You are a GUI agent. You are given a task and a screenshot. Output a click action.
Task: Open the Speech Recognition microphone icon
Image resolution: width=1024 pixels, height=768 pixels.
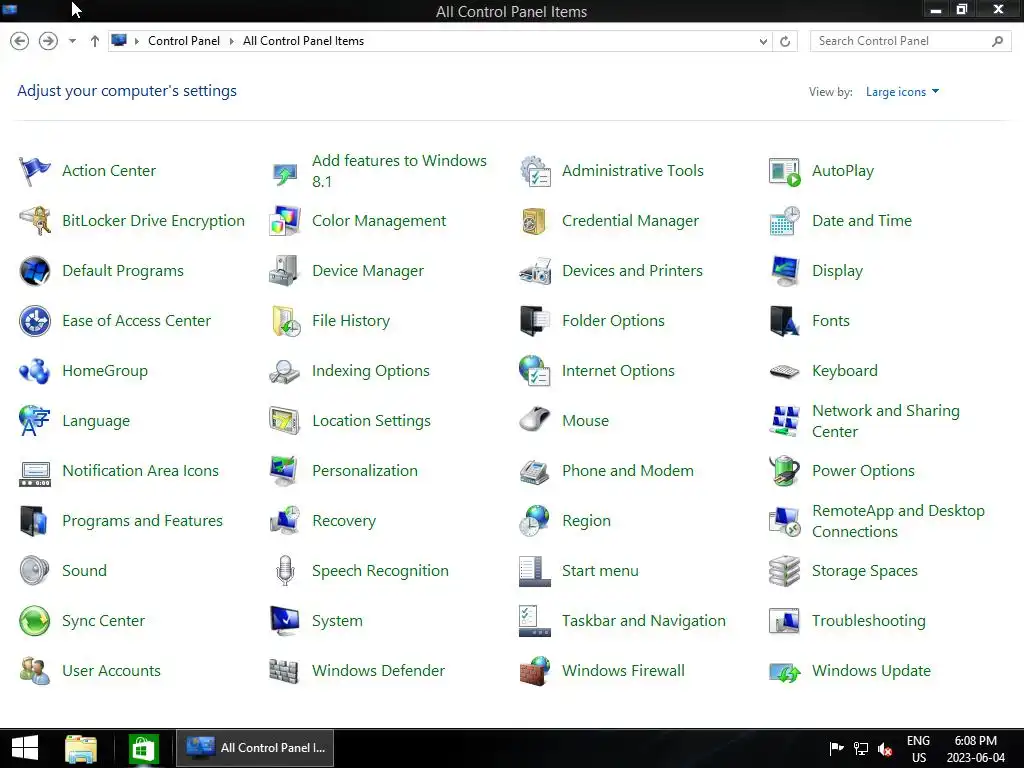pos(285,571)
